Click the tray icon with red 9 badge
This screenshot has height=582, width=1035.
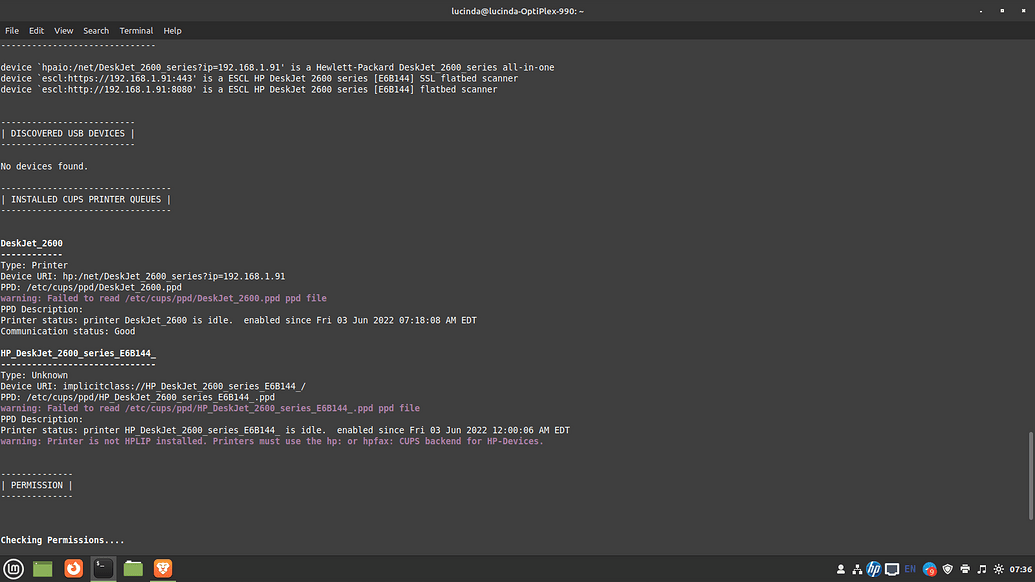930,569
